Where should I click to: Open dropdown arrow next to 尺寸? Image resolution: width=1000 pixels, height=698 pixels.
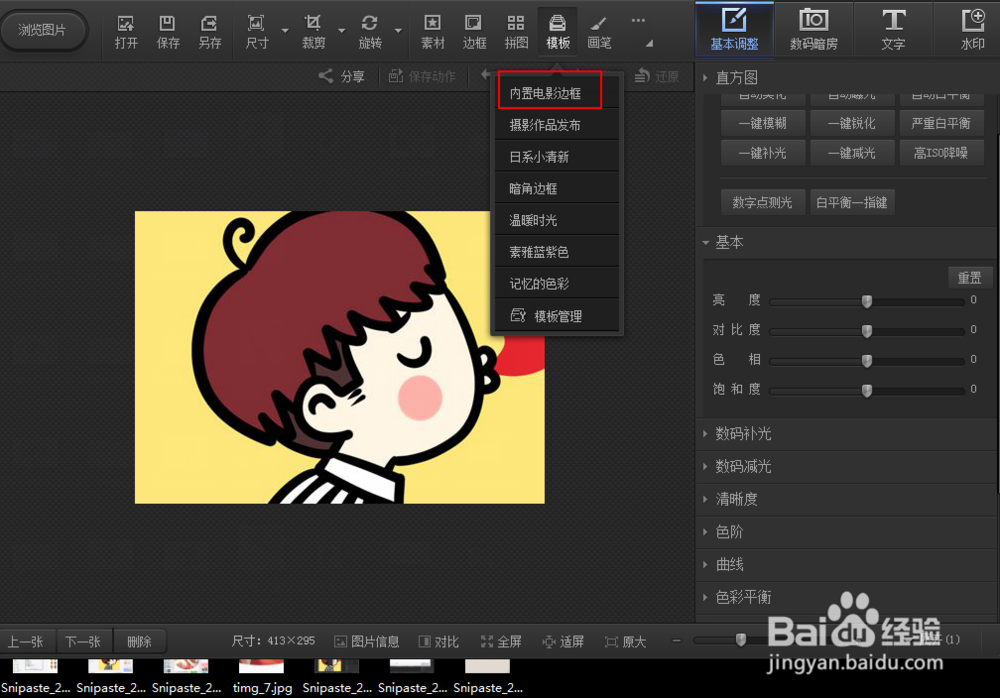(x=285, y=31)
